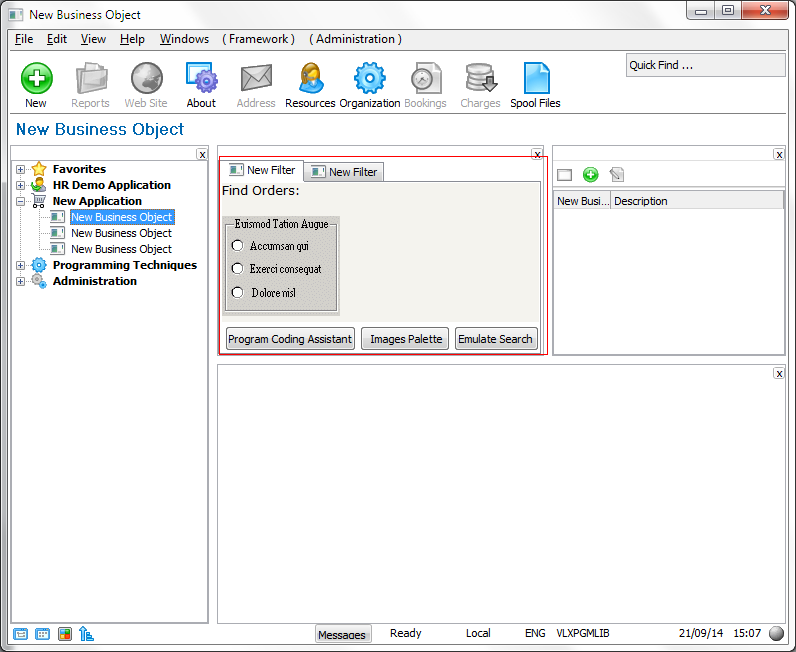The width and height of the screenshot is (796, 652).
Task: Click the Administration gears icon in tree
Action: (39, 281)
